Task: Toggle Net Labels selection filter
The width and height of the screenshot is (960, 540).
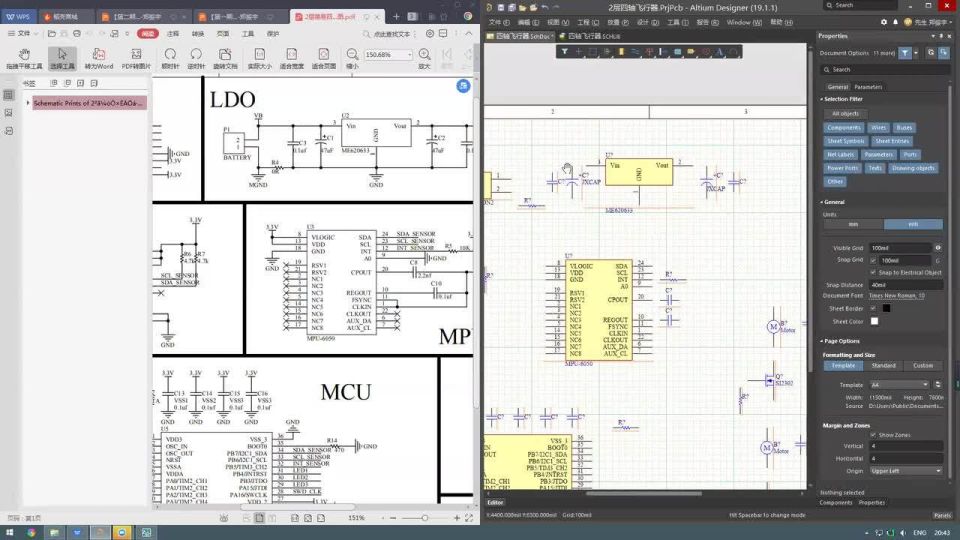Action: (841, 154)
